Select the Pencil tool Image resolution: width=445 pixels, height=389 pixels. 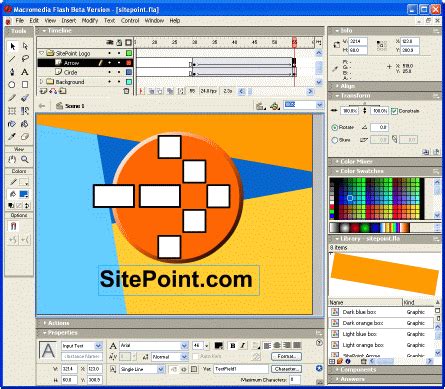click(12, 98)
